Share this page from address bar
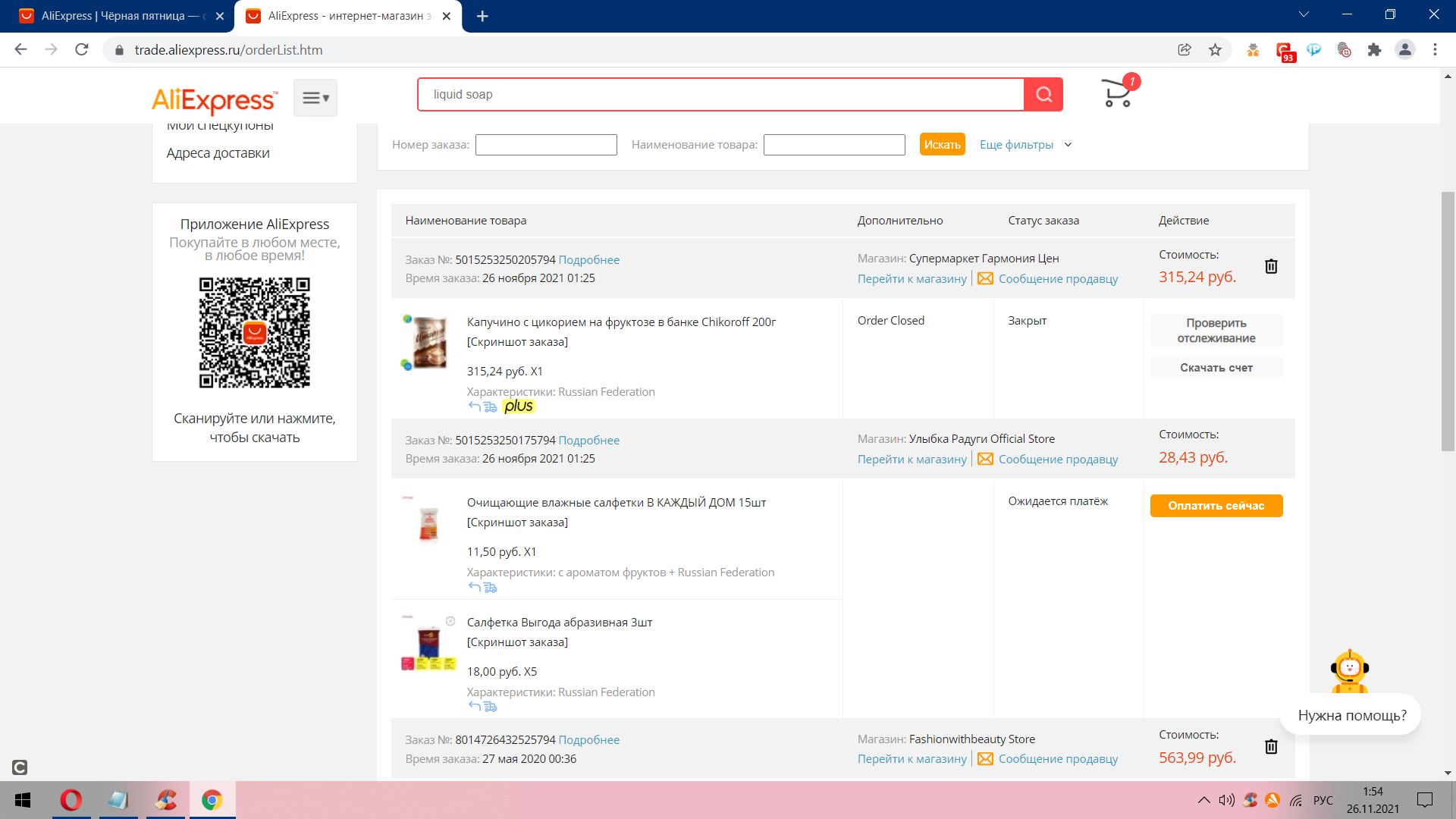 click(1185, 49)
